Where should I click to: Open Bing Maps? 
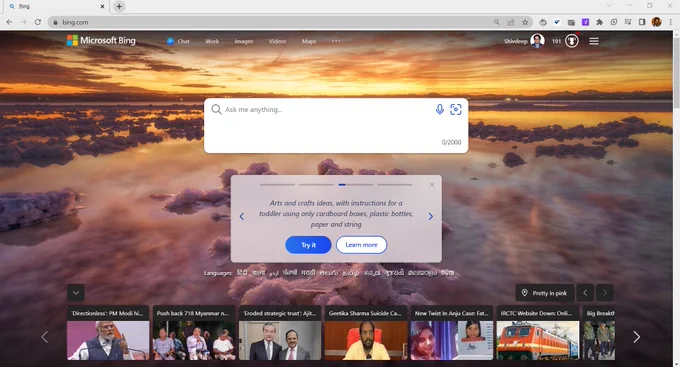pos(309,41)
